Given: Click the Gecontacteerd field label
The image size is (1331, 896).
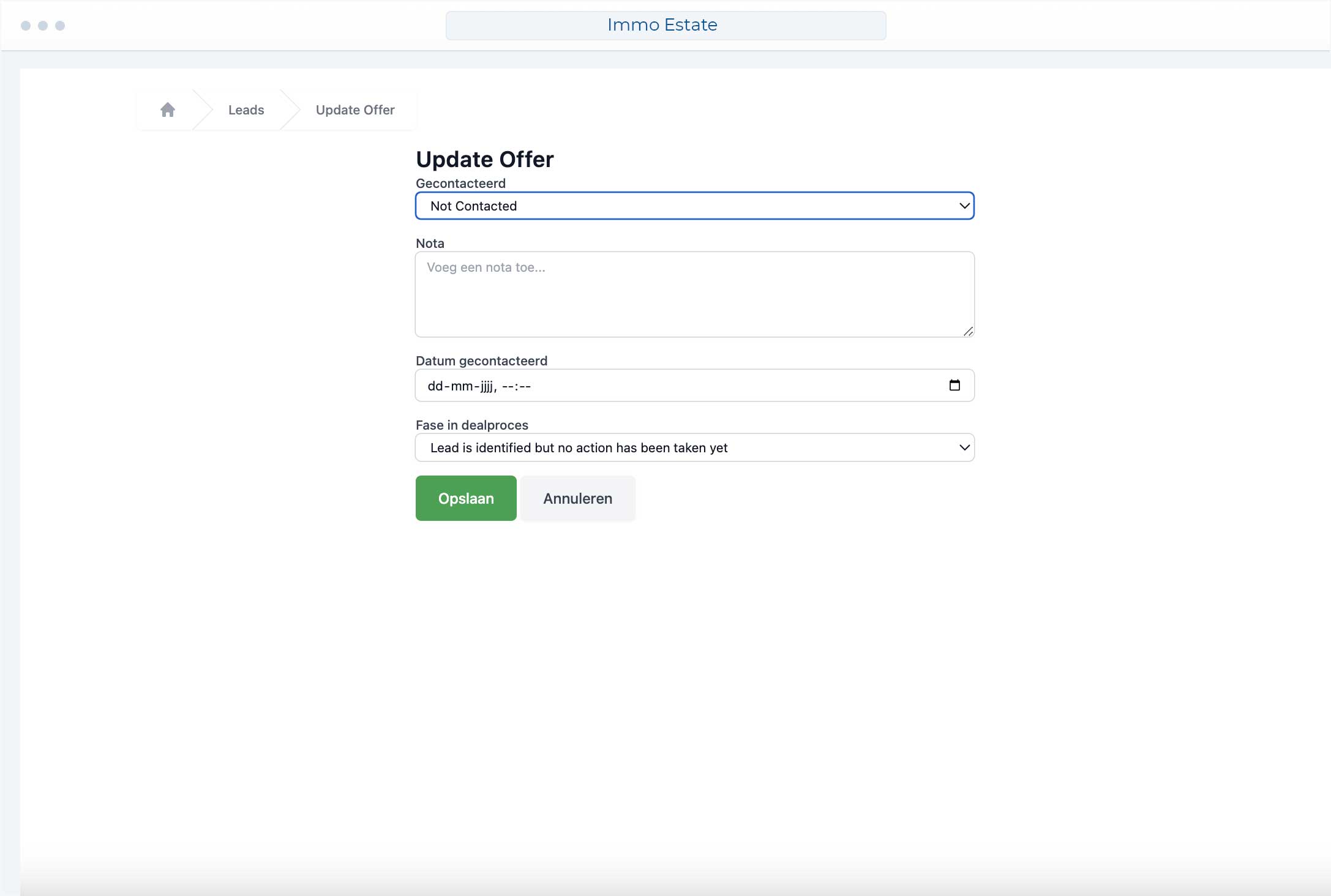Looking at the screenshot, I should click(460, 183).
